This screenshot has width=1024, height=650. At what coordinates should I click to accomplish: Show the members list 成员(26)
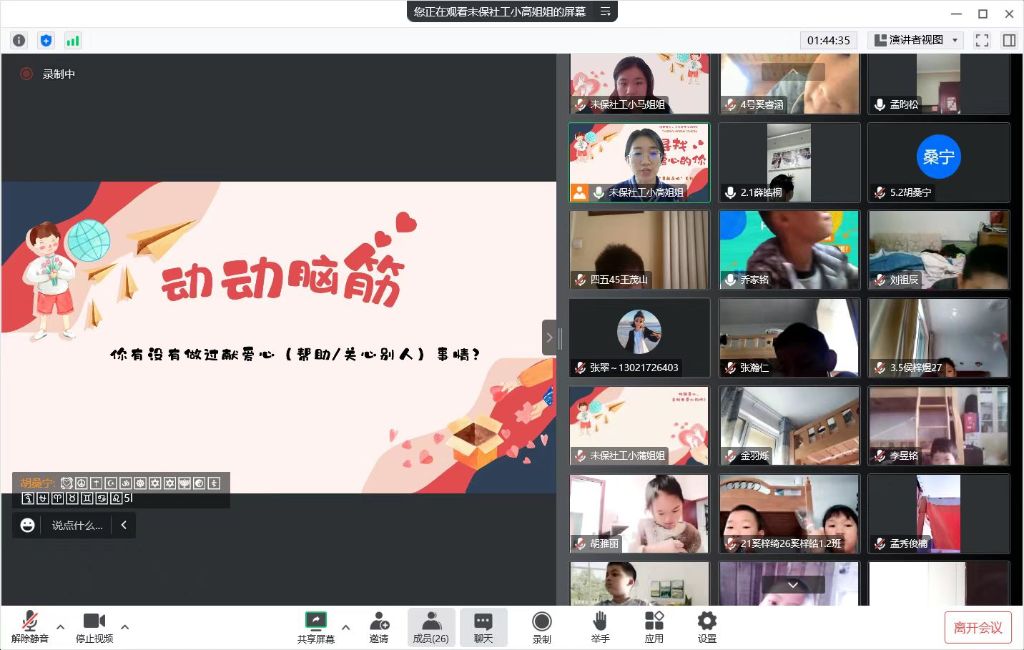click(x=431, y=626)
